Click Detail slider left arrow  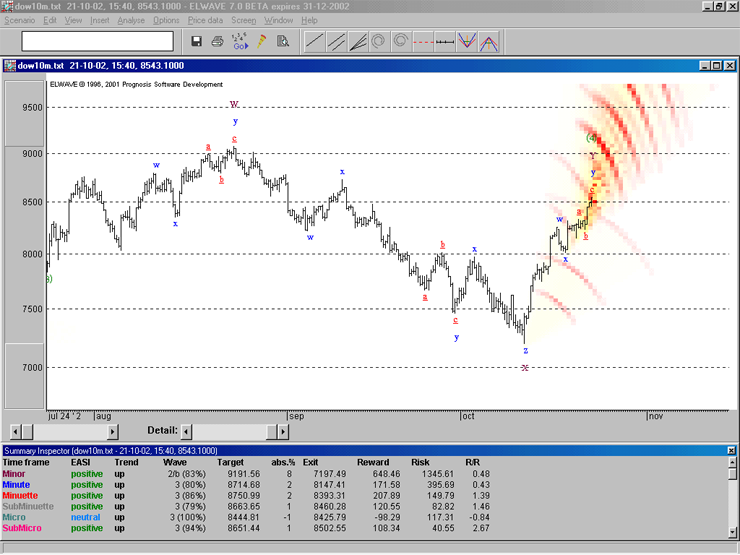[x=187, y=431]
